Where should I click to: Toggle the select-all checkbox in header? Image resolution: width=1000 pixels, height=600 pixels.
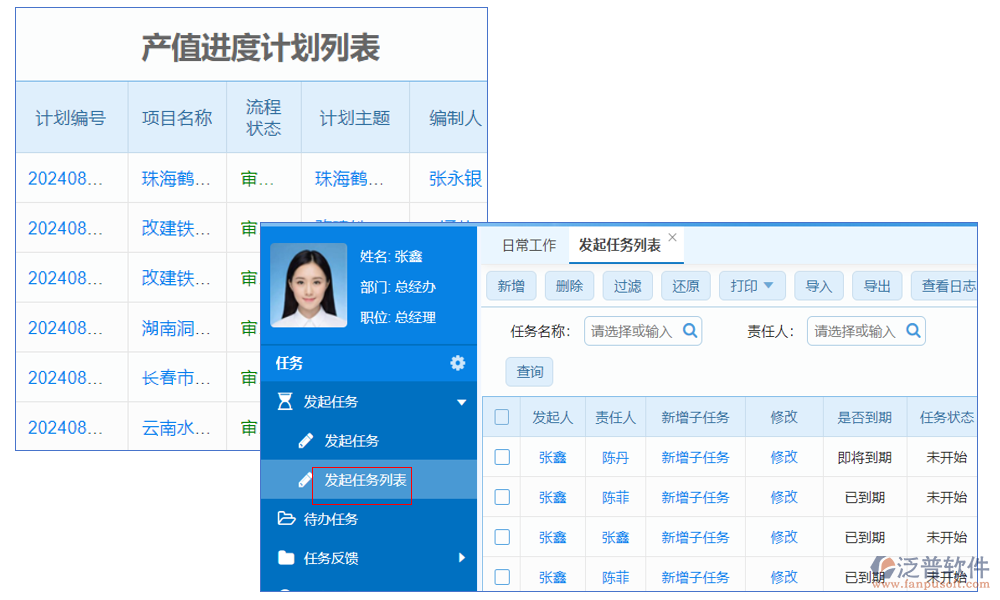point(502,417)
